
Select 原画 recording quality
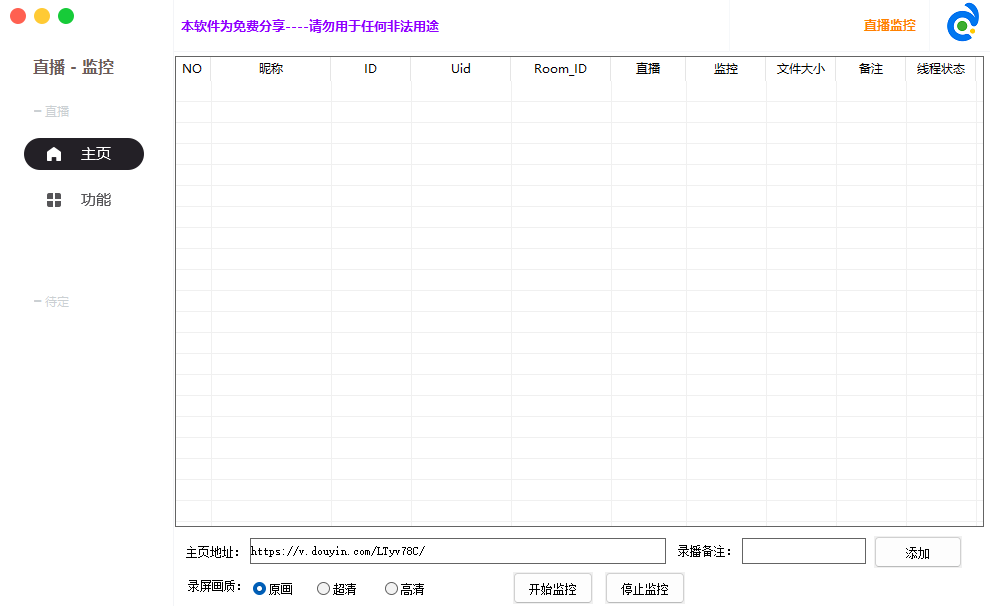pos(260,589)
